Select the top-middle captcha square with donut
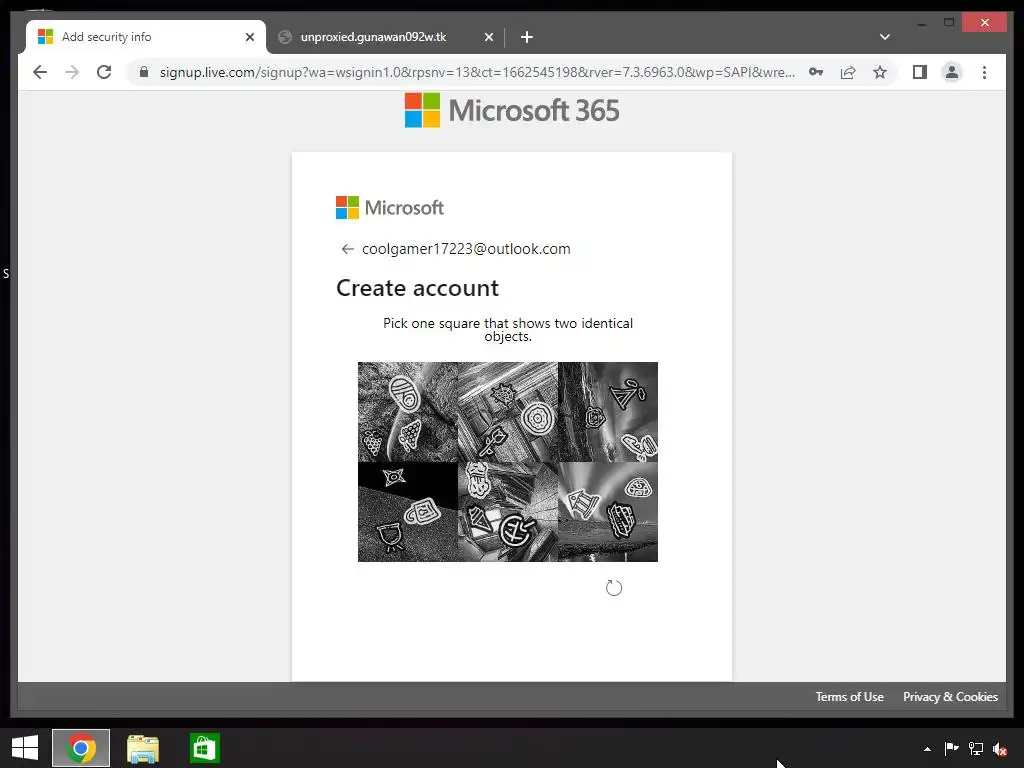This screenshot has width=1024, height=768. pyautogui.click(x=507, y=411)
